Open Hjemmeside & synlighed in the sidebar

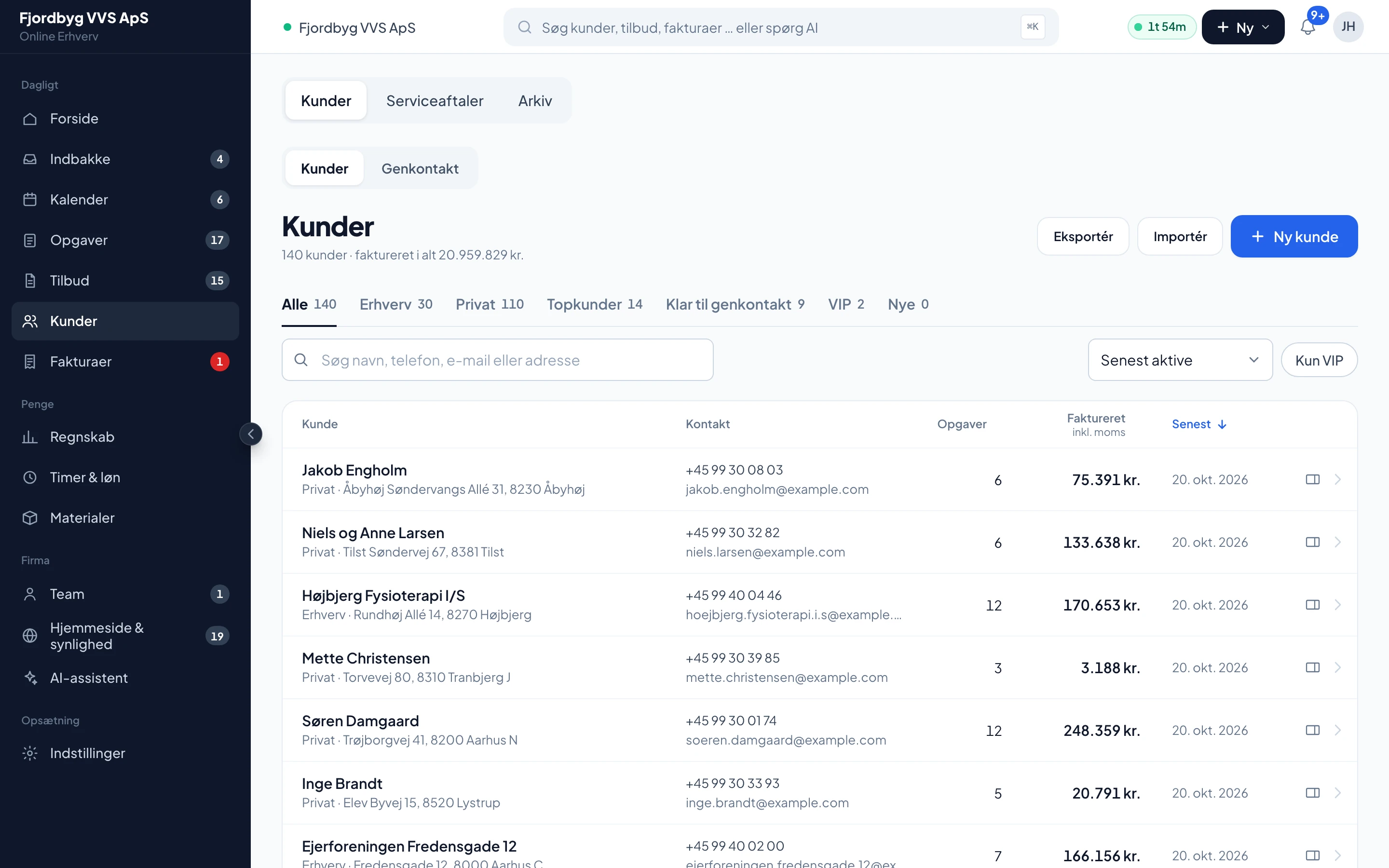(x=125, y=636)
